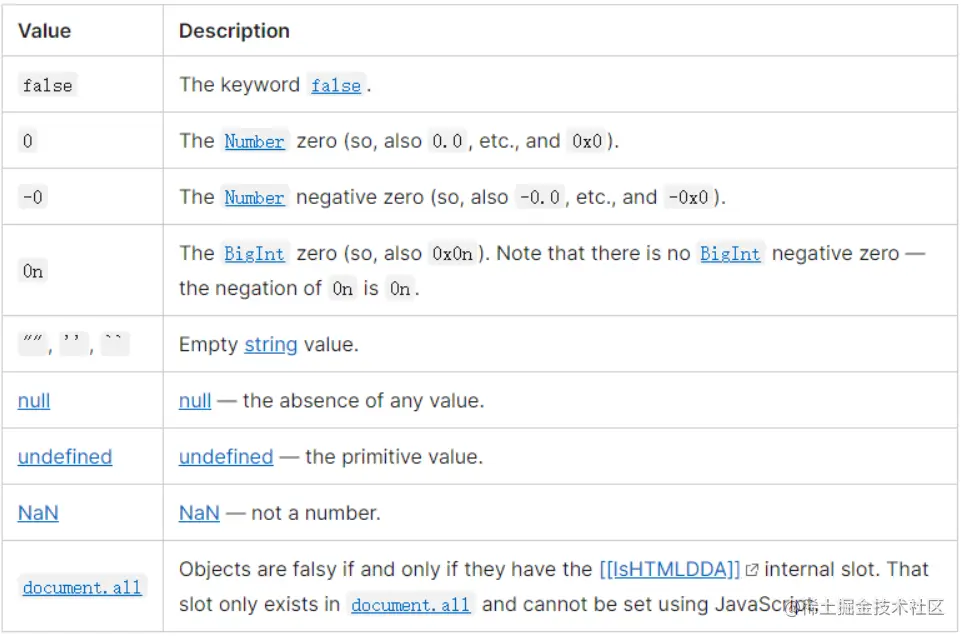964x637 pixels.
Task: Follow the [[IsHTMLDDA]] internal slot link
Action: [x=669, y=570]
